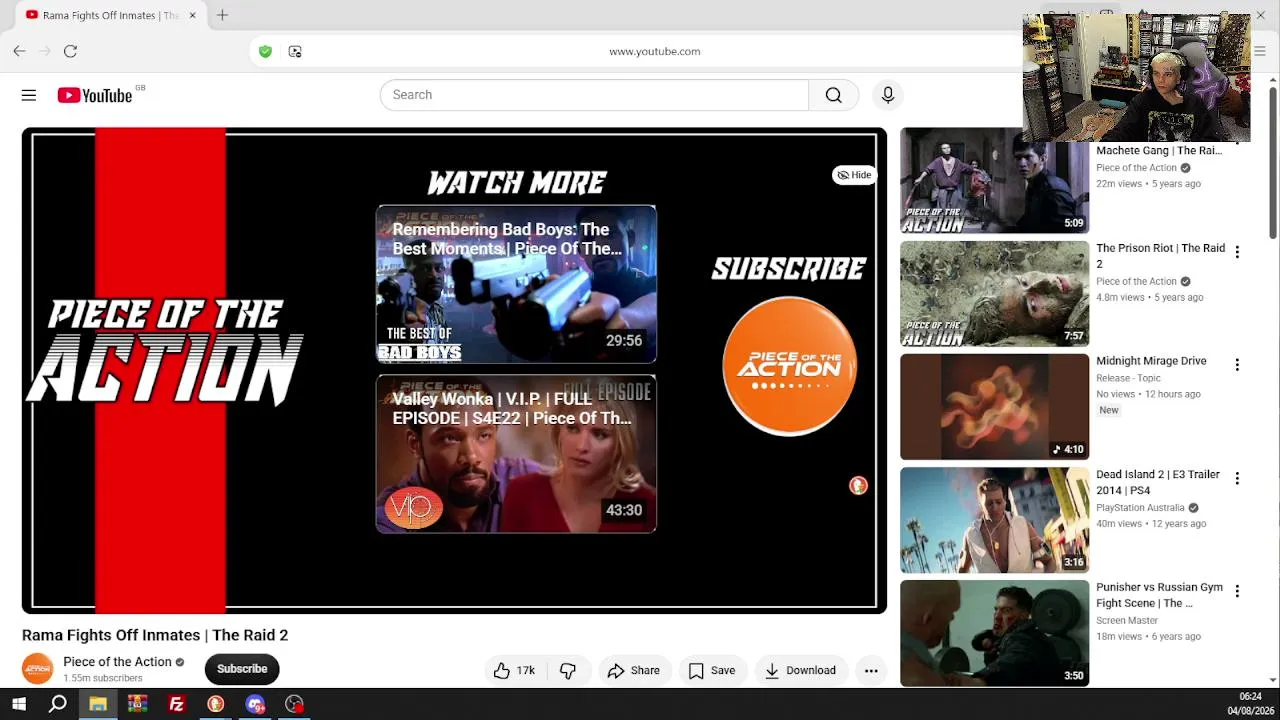The width and height of the screenshot is (1280, 720).
Task: Click the DuckDuckGo badge on the video player
Action: pos(858,486)
